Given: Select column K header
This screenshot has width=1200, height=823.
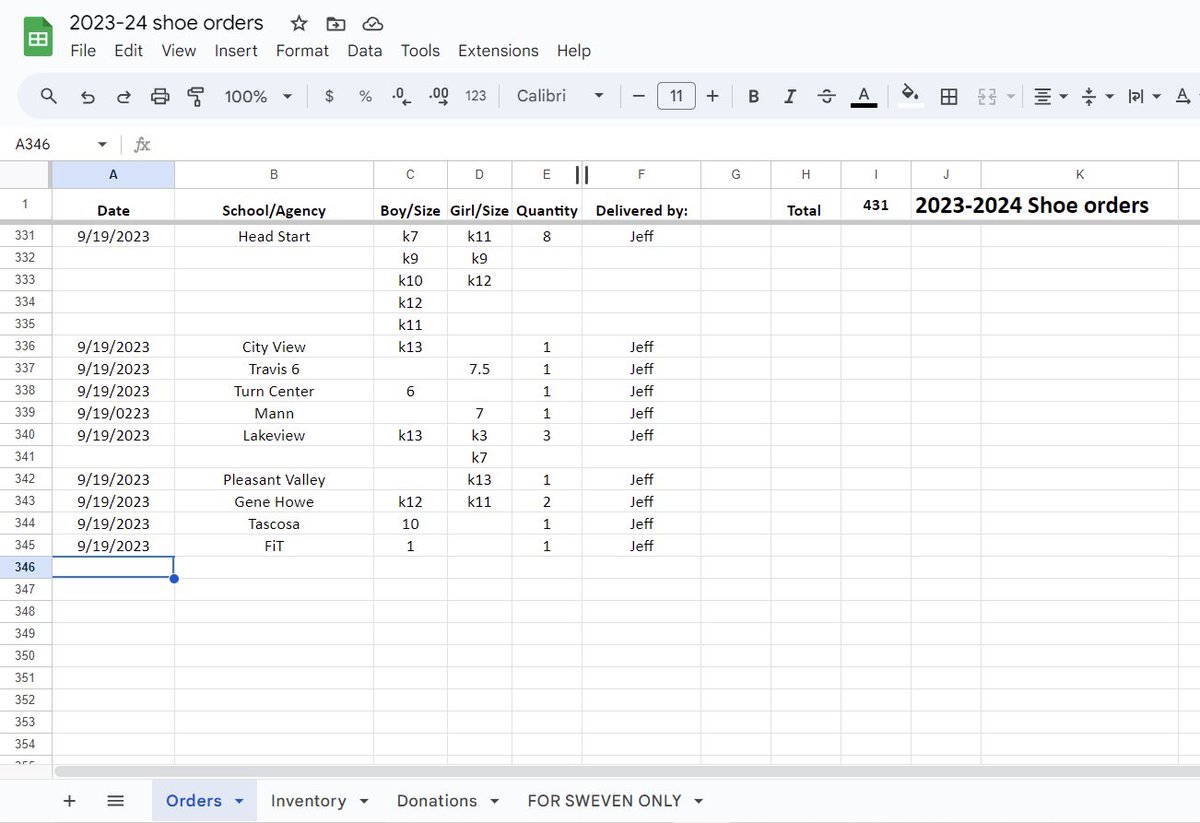Looking at the screenshot, I should click(x=1079, y=174).
